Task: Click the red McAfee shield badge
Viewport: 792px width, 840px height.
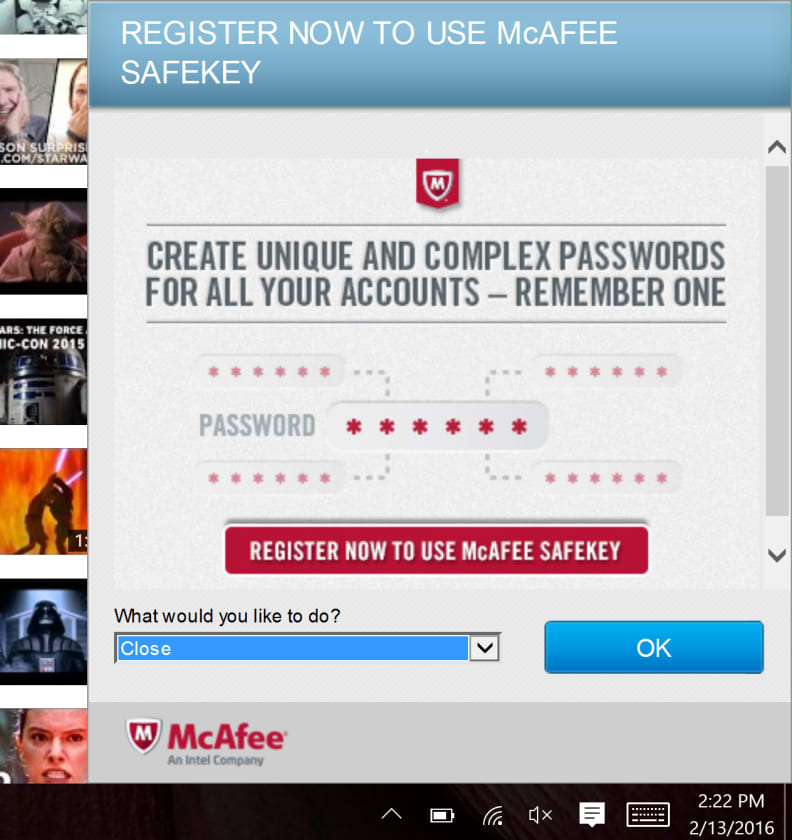Action: [x=437, y=183]
